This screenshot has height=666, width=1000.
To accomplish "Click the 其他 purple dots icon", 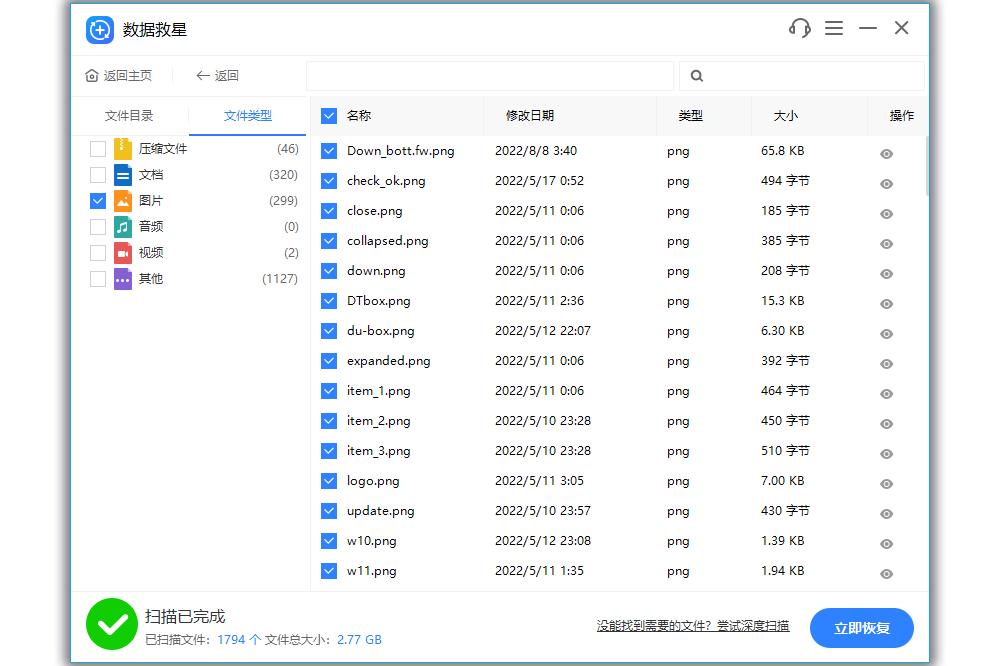I will (x=122, y=279).
